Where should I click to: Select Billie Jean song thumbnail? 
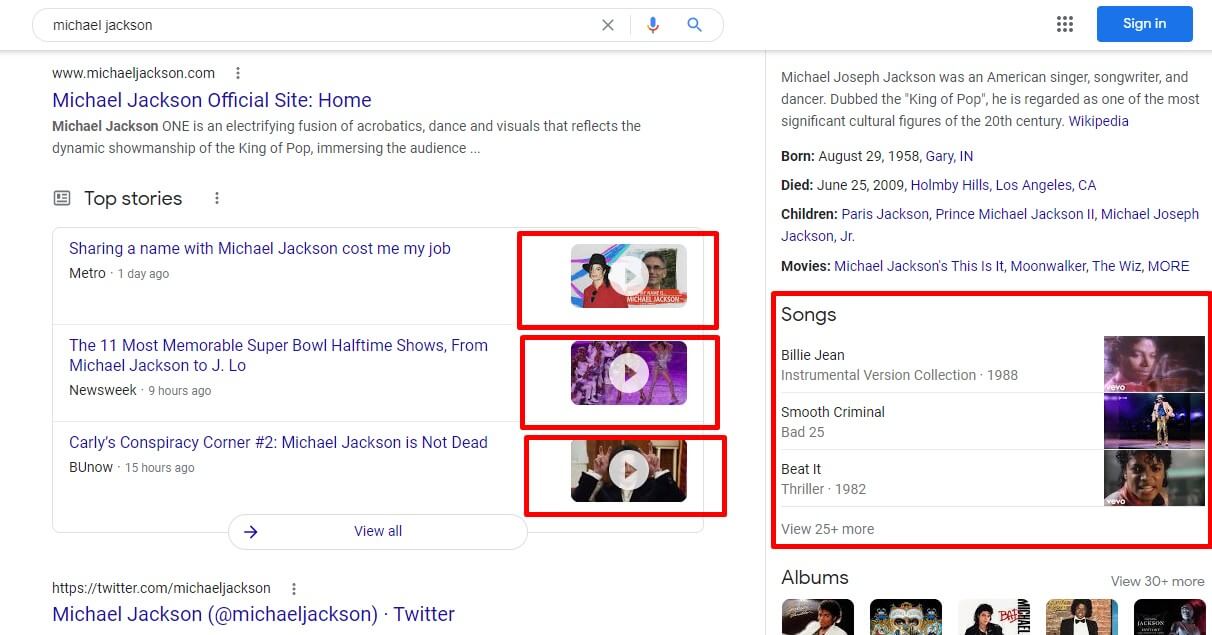pos(1154,364)
